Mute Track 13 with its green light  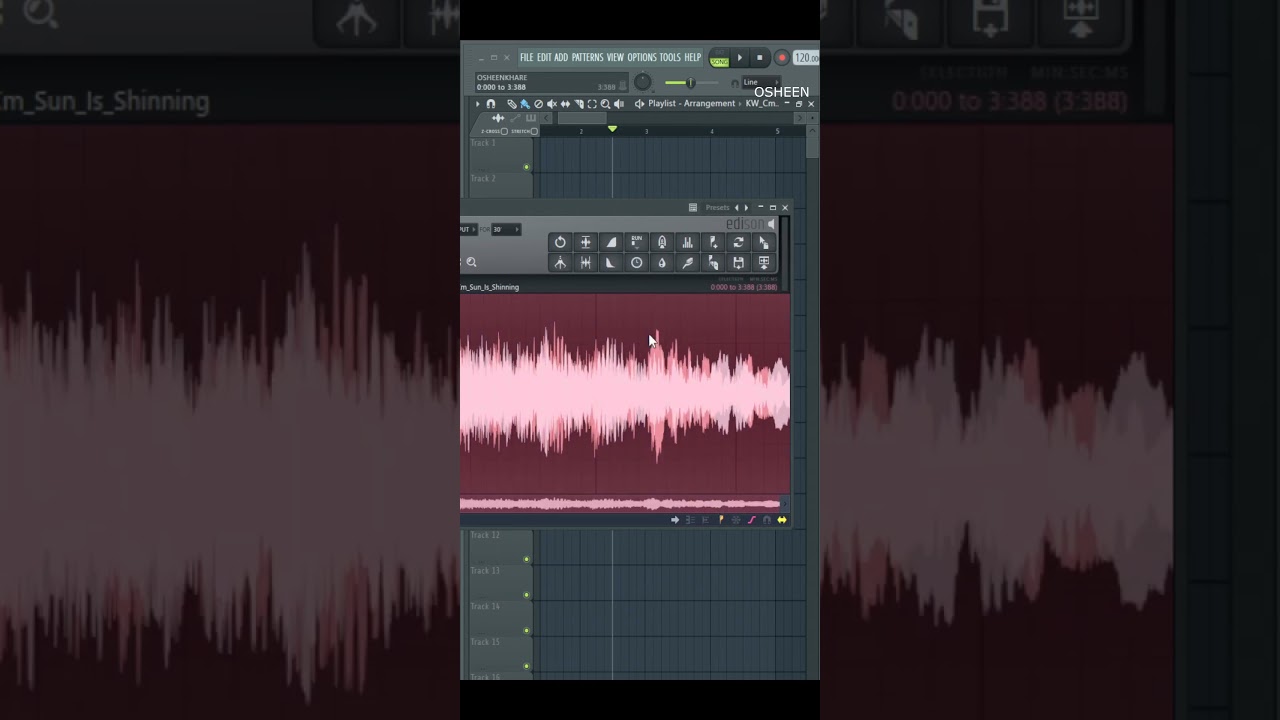(527, 595)
